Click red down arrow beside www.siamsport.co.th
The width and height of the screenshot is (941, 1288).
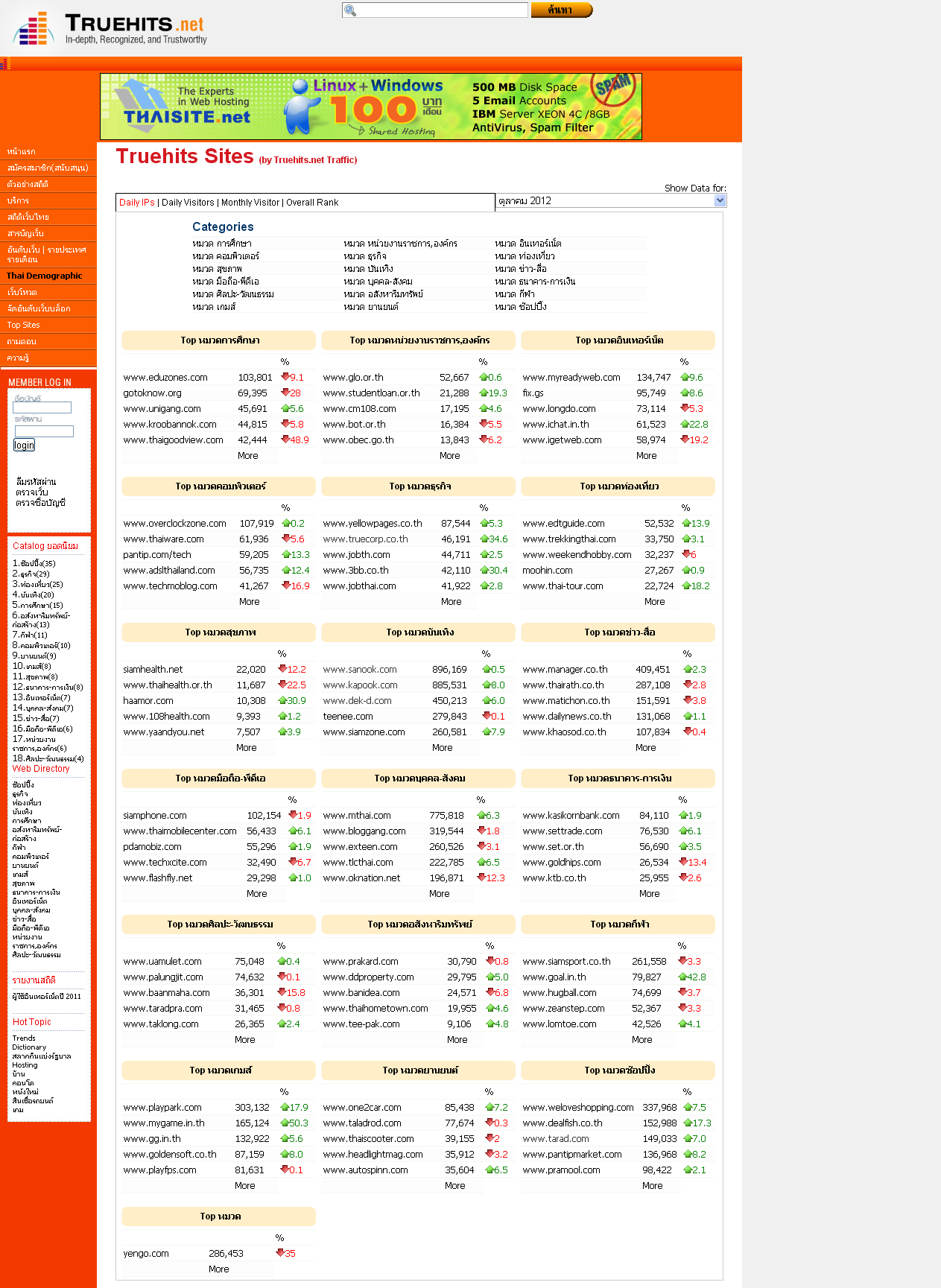click(x=682, y=961)
